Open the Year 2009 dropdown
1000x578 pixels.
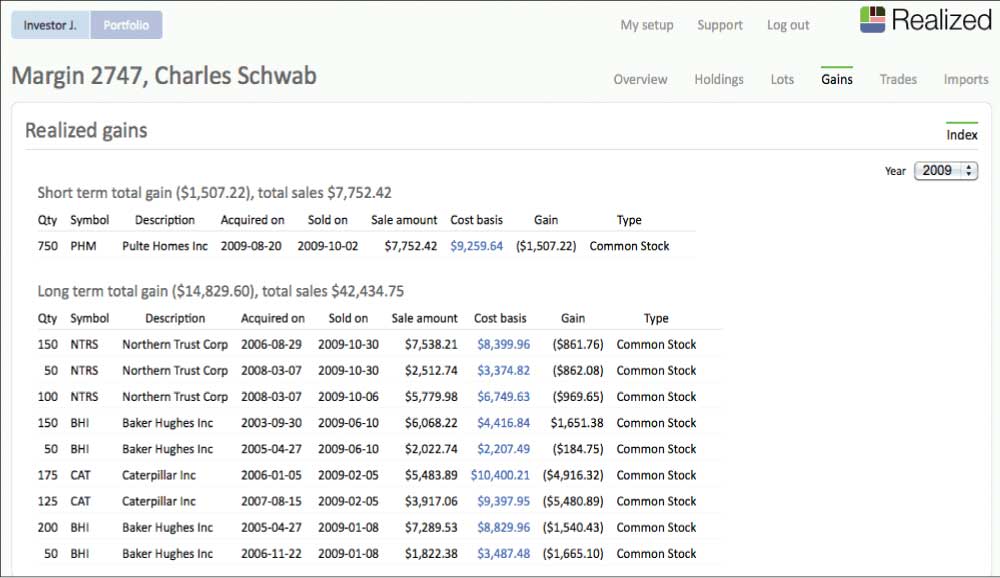coord(946,171)
